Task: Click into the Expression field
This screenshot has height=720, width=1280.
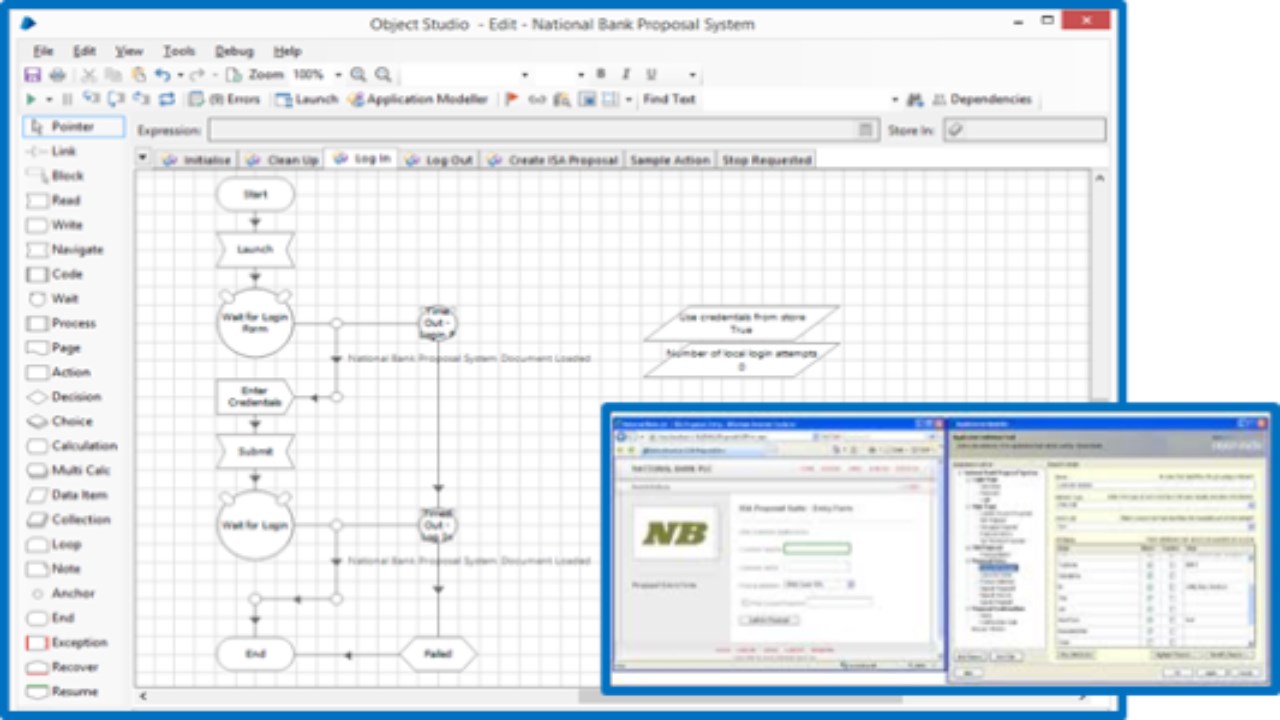Action: coord(543,130)
